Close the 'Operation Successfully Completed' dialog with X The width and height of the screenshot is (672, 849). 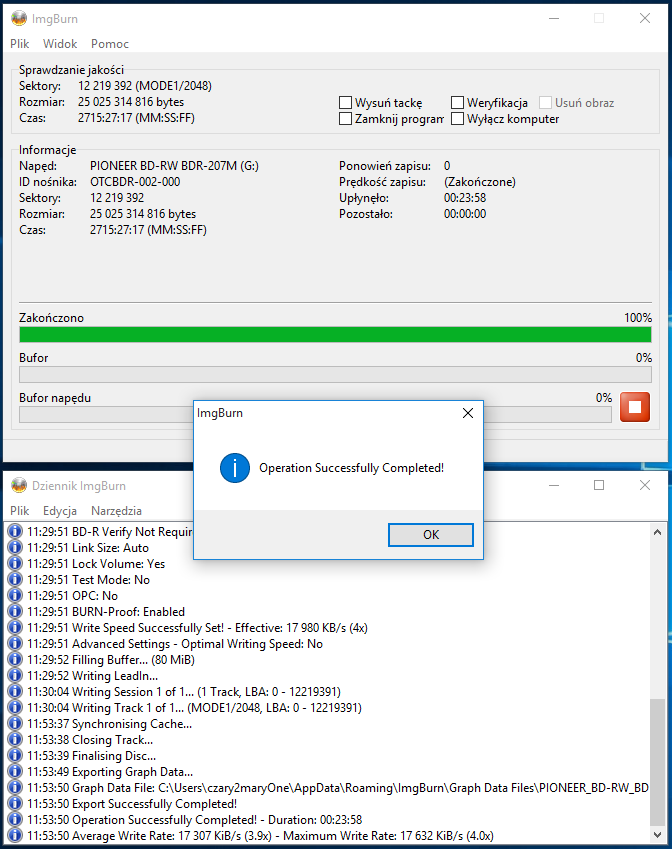click(468, 413)
